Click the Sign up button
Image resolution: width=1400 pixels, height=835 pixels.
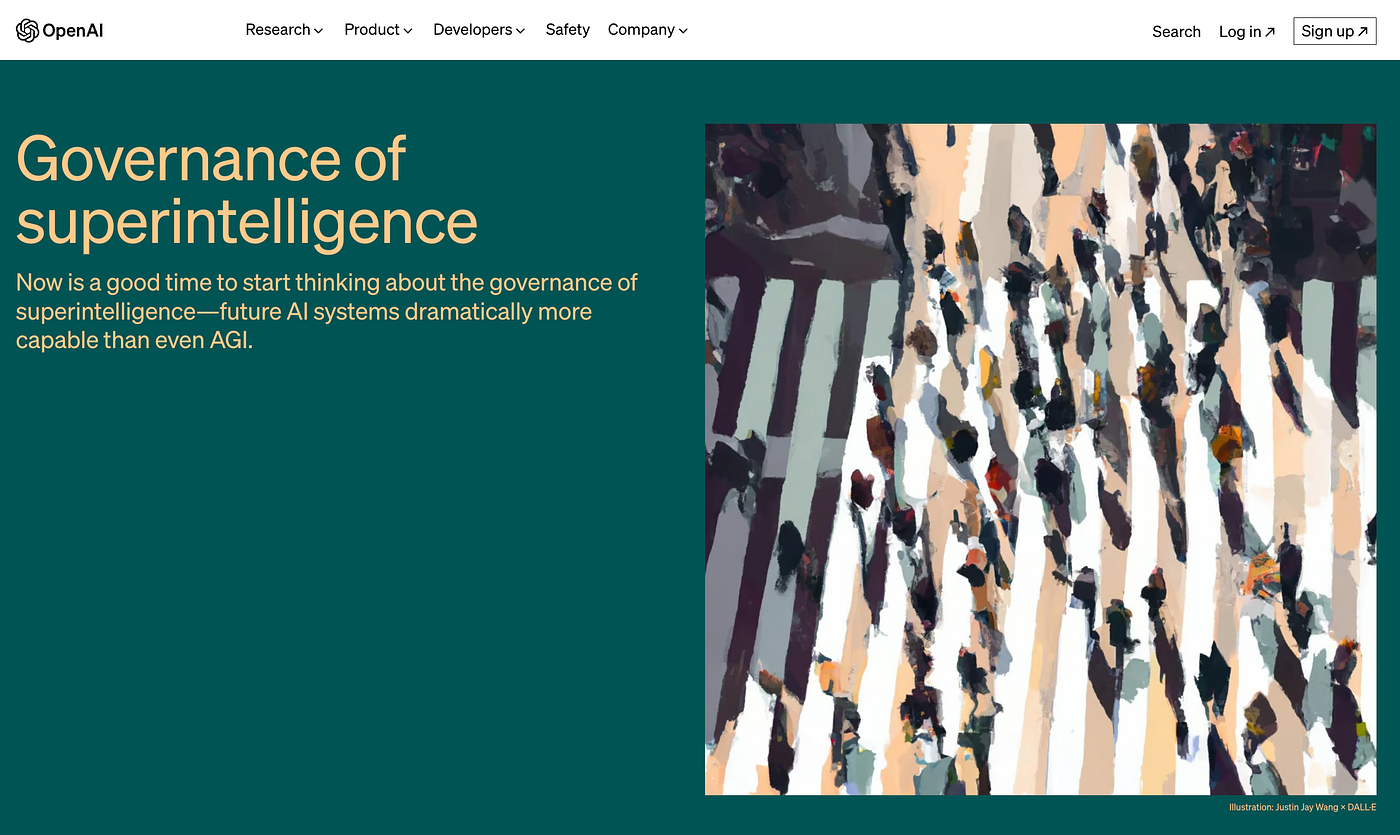pos(1334,31)
